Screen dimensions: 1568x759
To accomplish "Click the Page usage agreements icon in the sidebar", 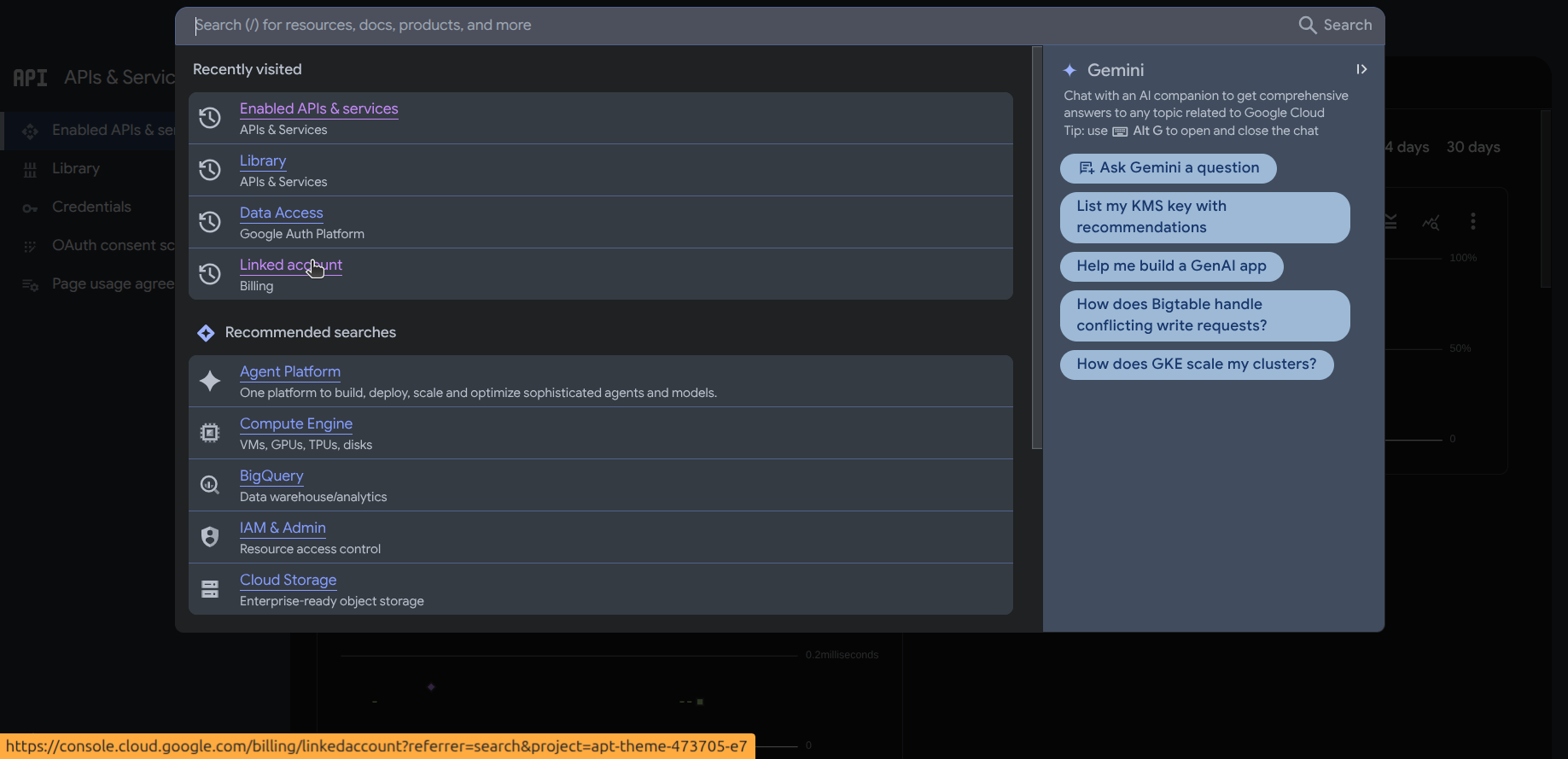I will point(30,284).
